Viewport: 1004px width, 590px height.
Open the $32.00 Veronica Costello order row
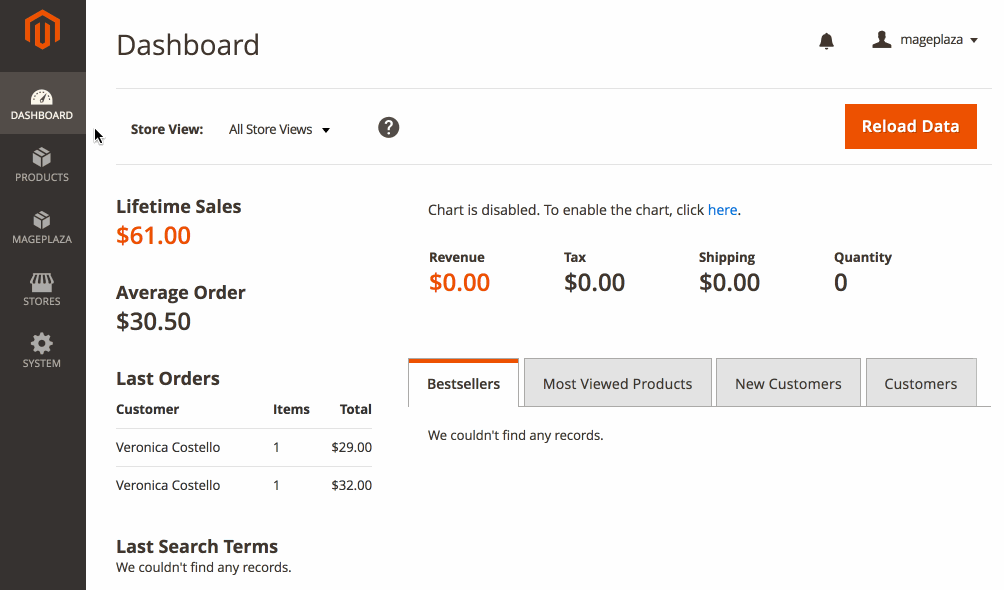point(244,485)
